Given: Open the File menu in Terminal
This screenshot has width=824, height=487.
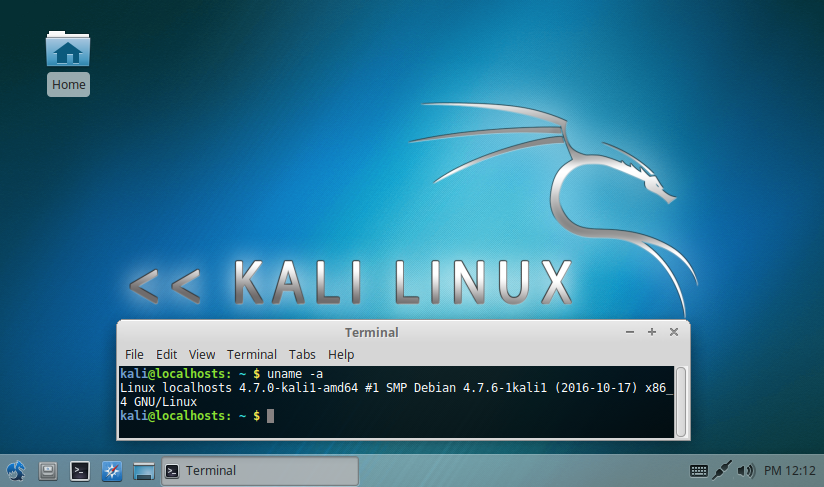Looking at the screenshot, I should pyautogui.click(x=134, y=355).
